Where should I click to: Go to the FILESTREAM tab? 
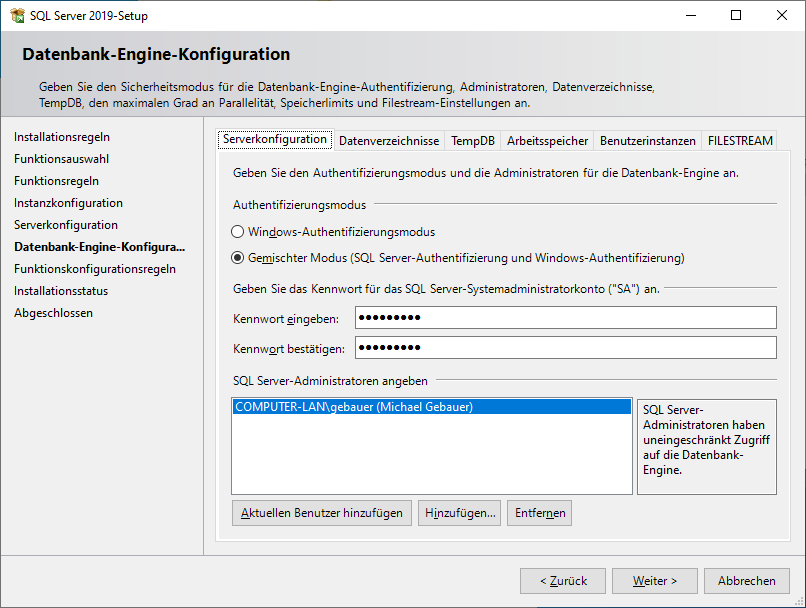point(739,141)
